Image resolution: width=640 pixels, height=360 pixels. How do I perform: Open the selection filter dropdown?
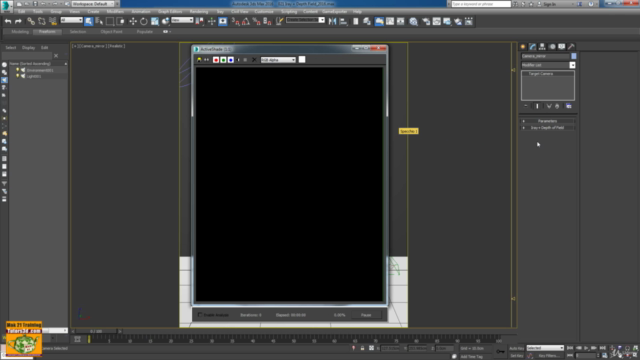pos(71,20)
